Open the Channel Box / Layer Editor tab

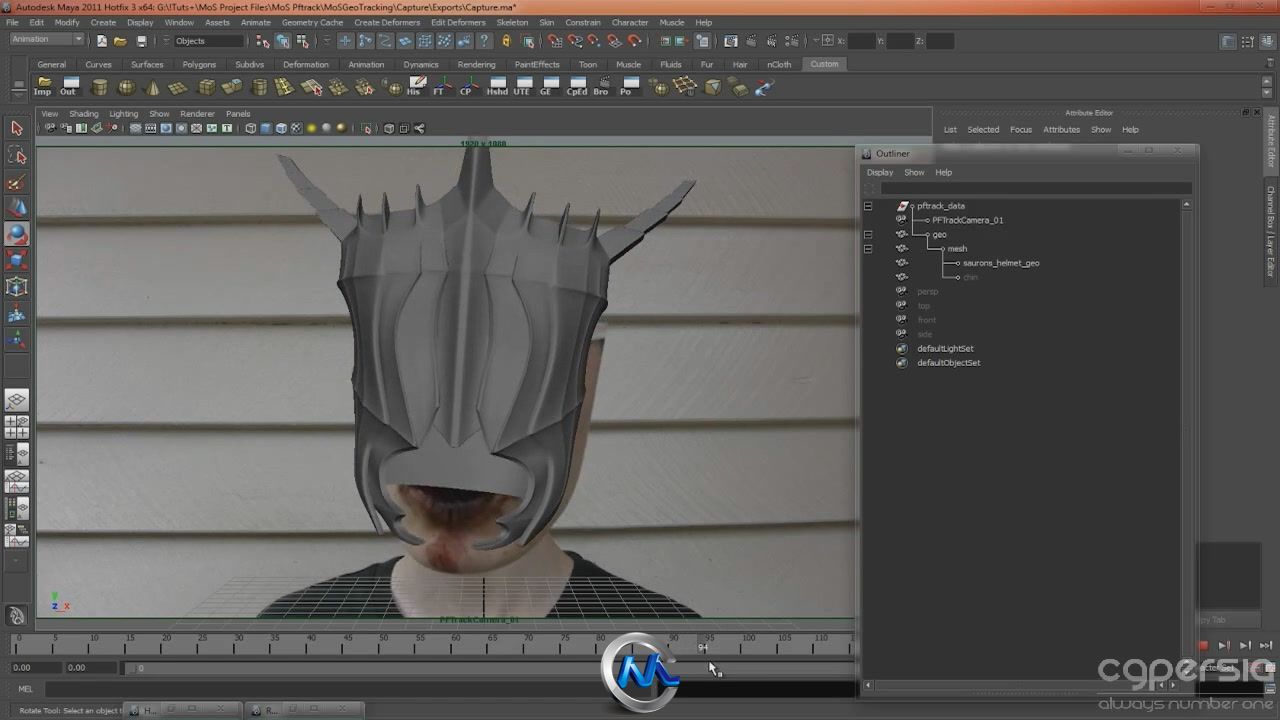coord(1271,232)
